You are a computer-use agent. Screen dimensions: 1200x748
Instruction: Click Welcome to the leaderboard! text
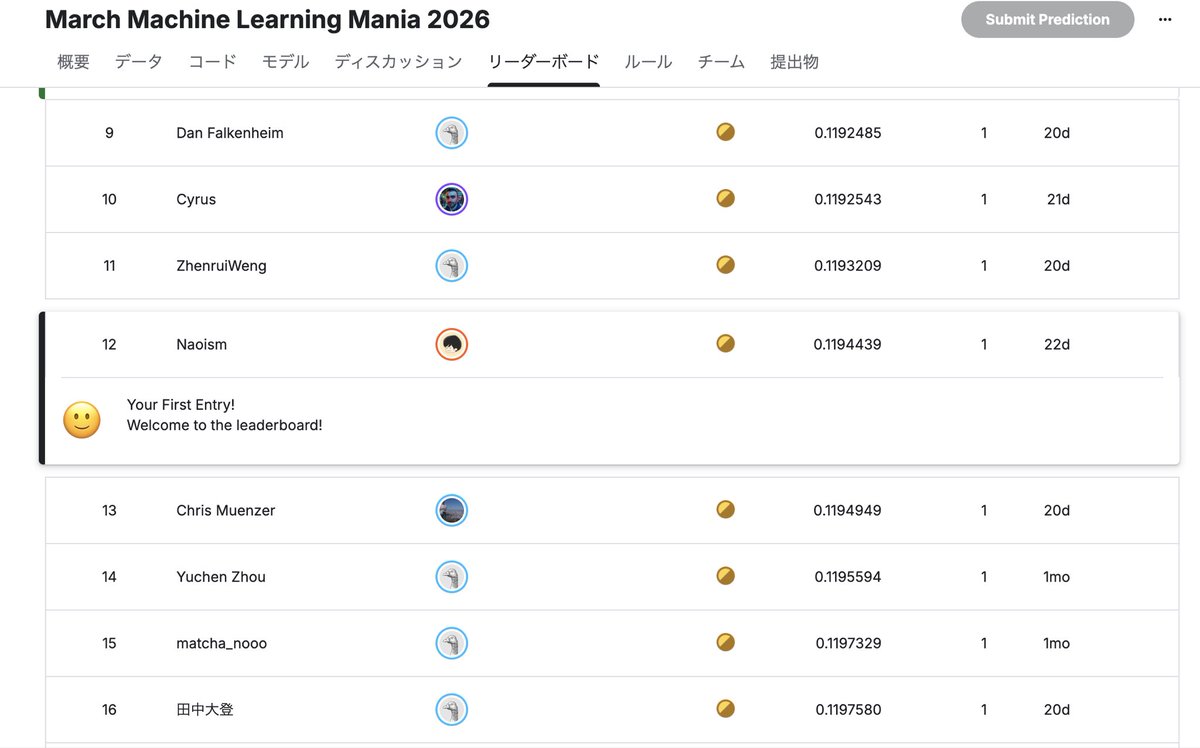tap(225, 425)
